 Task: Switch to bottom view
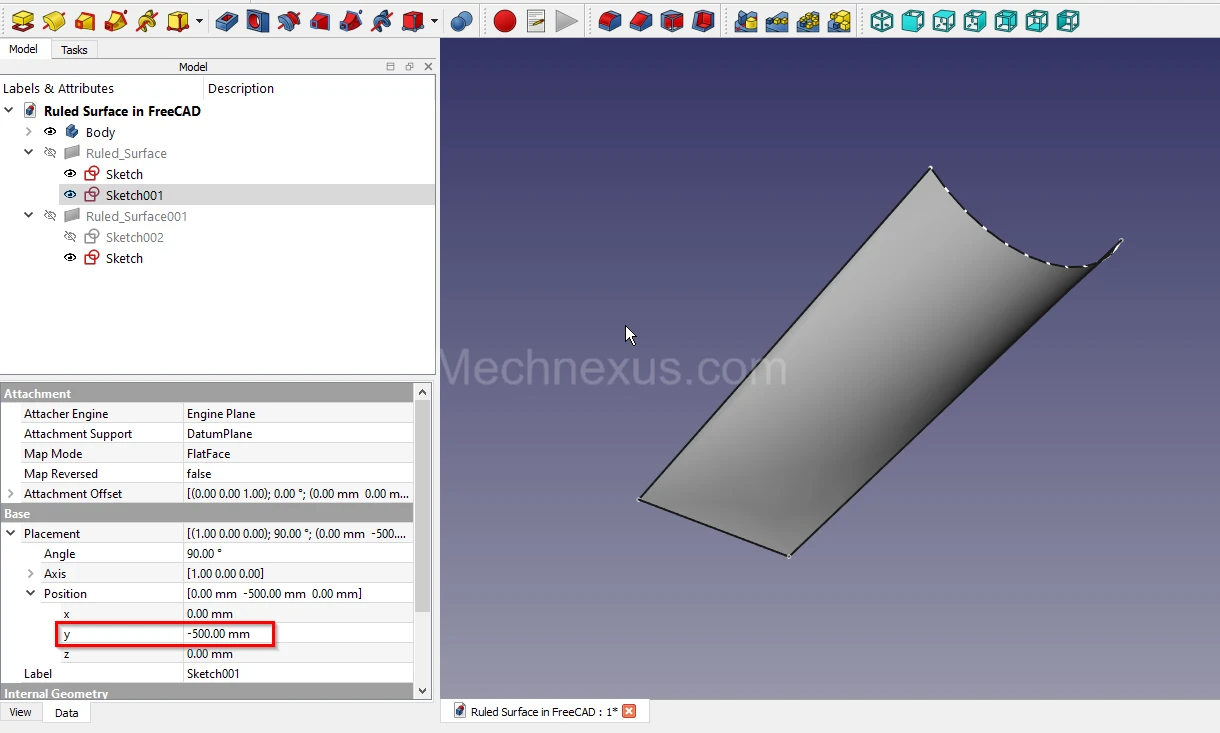(1037, 20)
